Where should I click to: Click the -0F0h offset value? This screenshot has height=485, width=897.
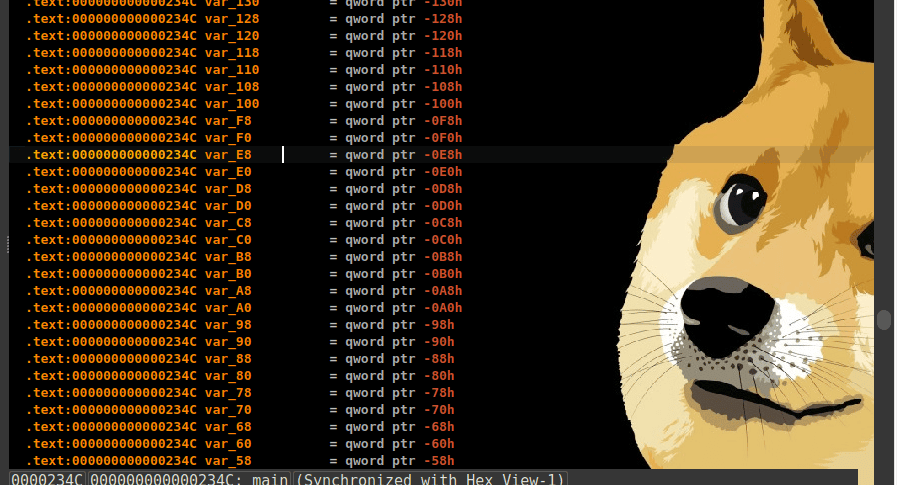coord(443,138)
